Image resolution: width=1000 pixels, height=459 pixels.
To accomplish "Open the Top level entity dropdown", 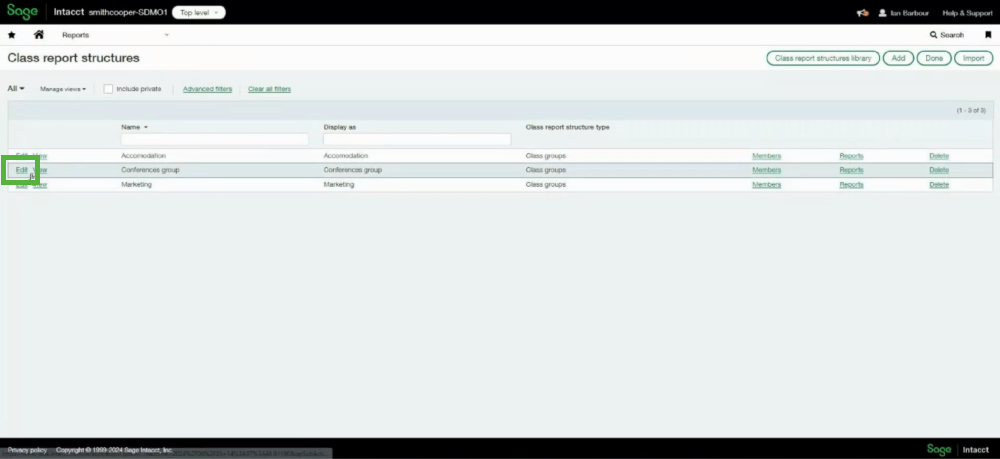I will coord(199,13).
